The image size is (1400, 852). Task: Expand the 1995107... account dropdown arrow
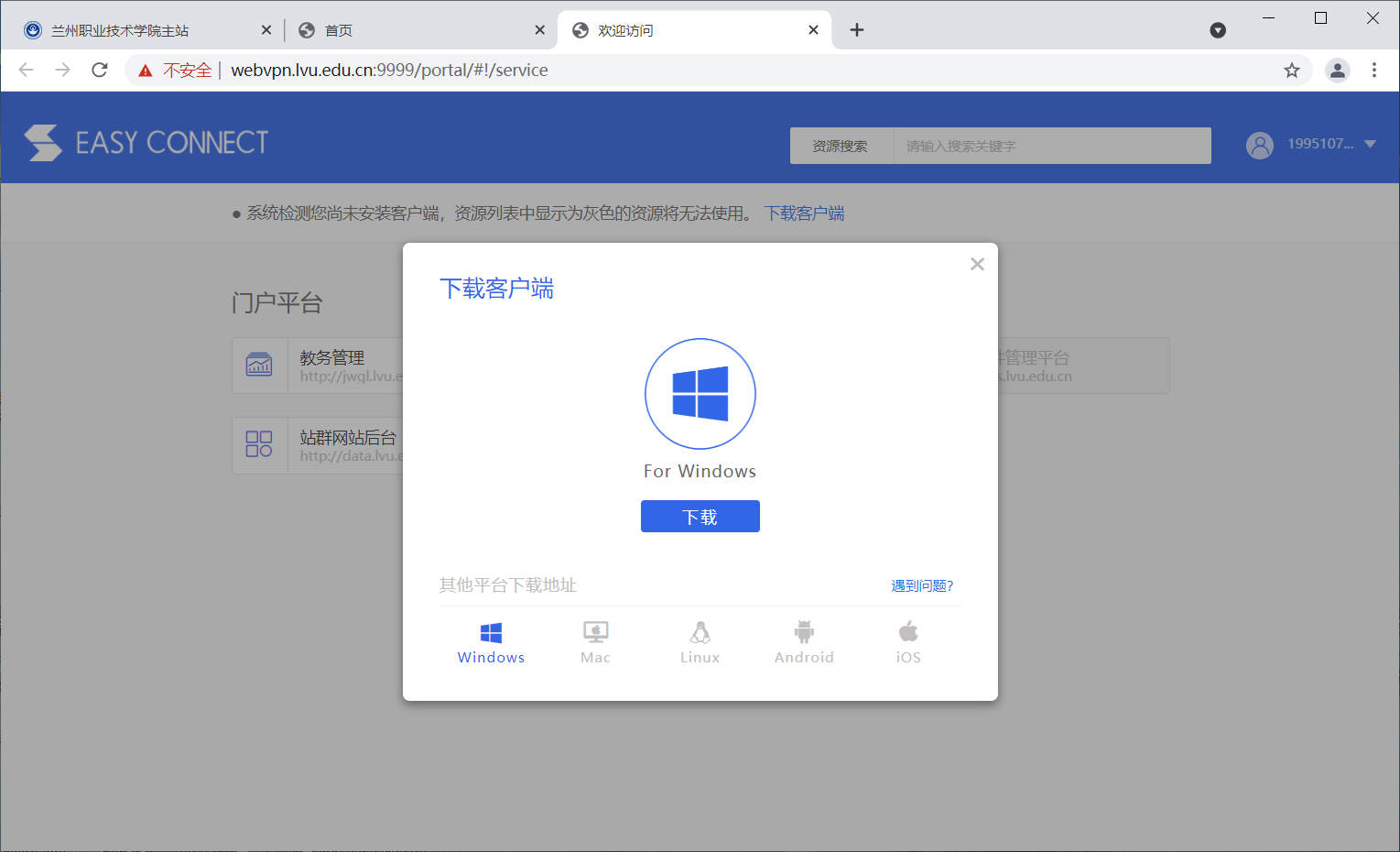(x=1371, y=144)
